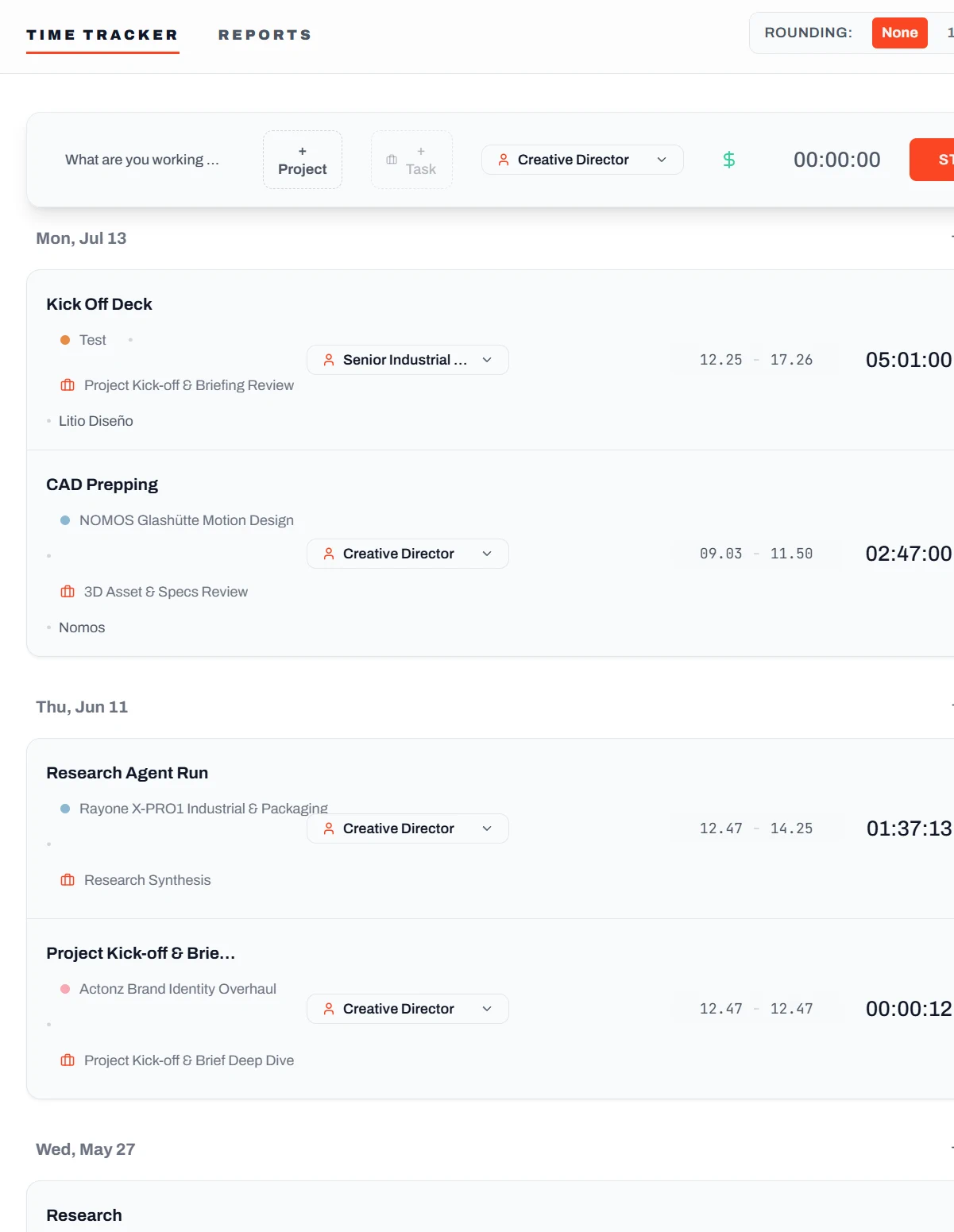Click the Actonz Brand Identity Overhaul label
The image size is (954, 1232).
(178, 989)
